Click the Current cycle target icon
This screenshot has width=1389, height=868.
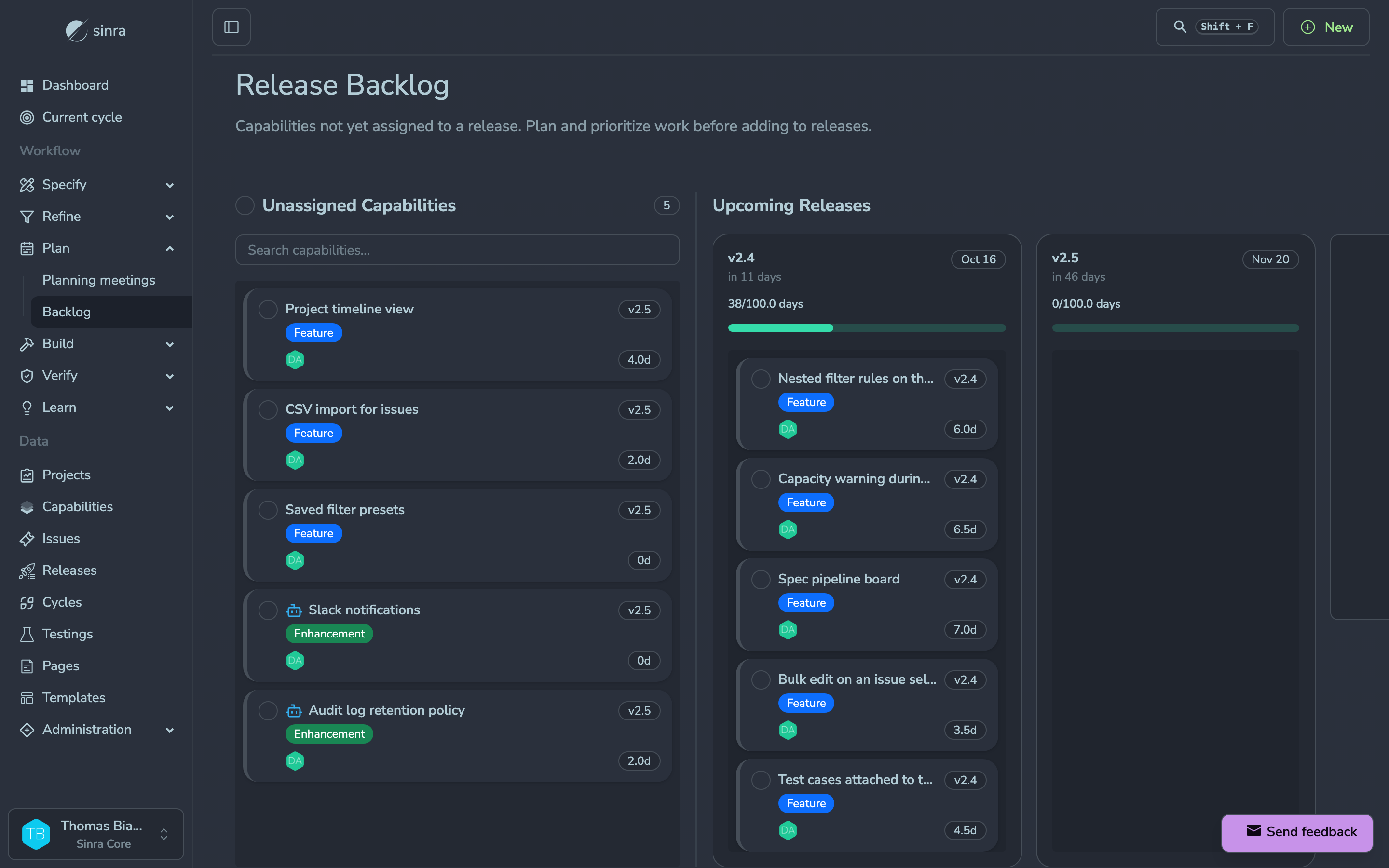27,117
